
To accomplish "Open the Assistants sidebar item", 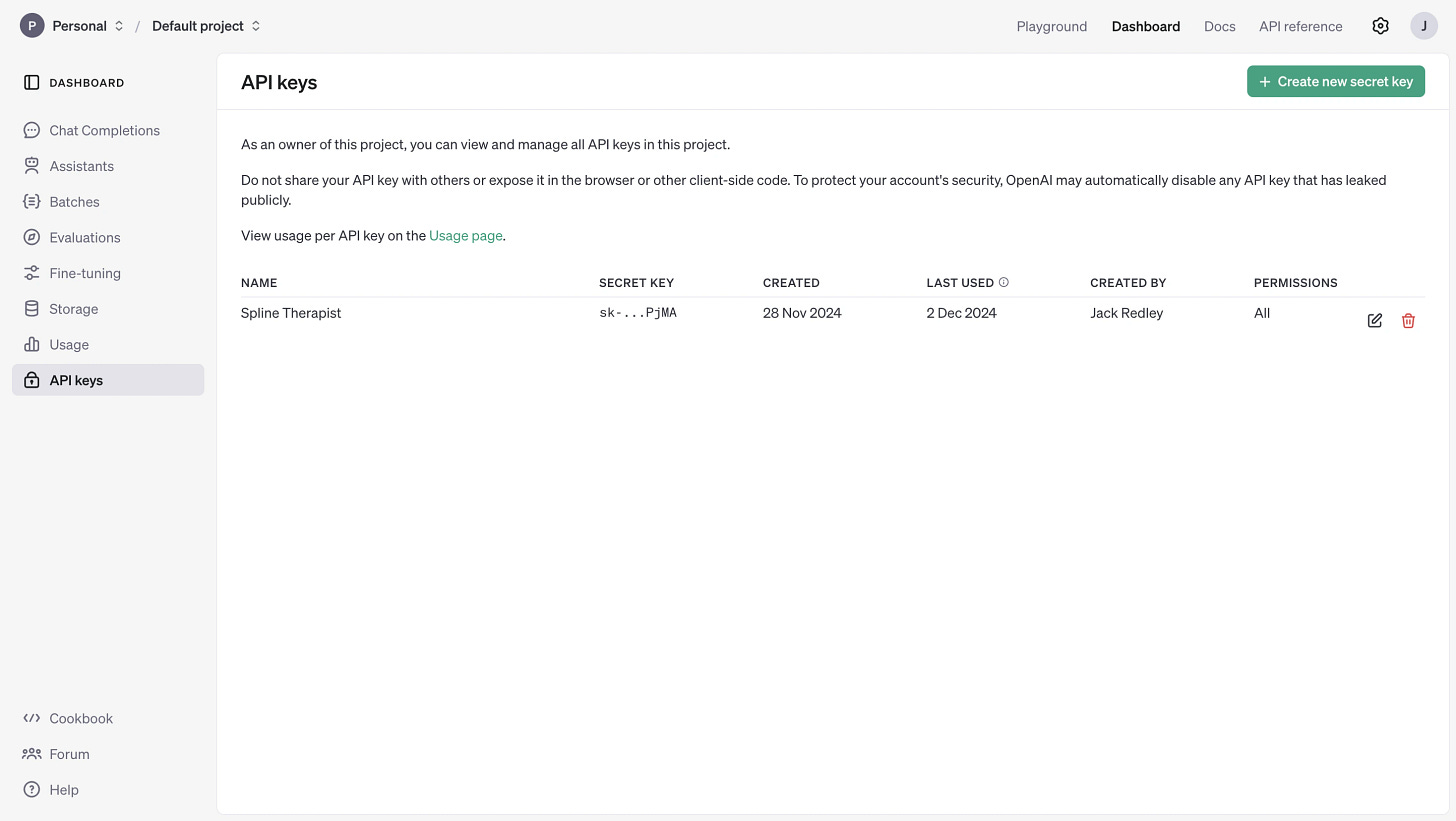I will point(108,166).
